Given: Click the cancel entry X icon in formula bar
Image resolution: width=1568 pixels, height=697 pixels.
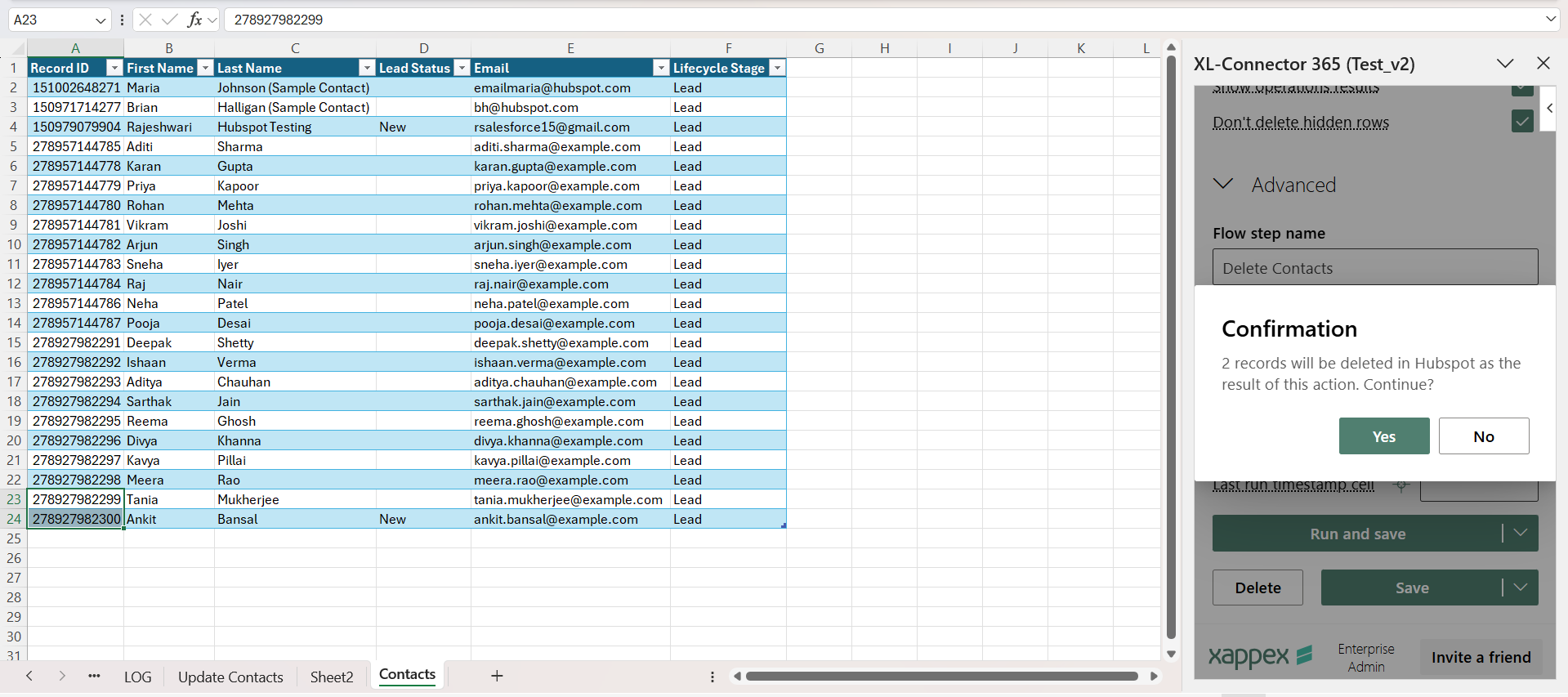Looking at the screenshot, I should (145, 20).
